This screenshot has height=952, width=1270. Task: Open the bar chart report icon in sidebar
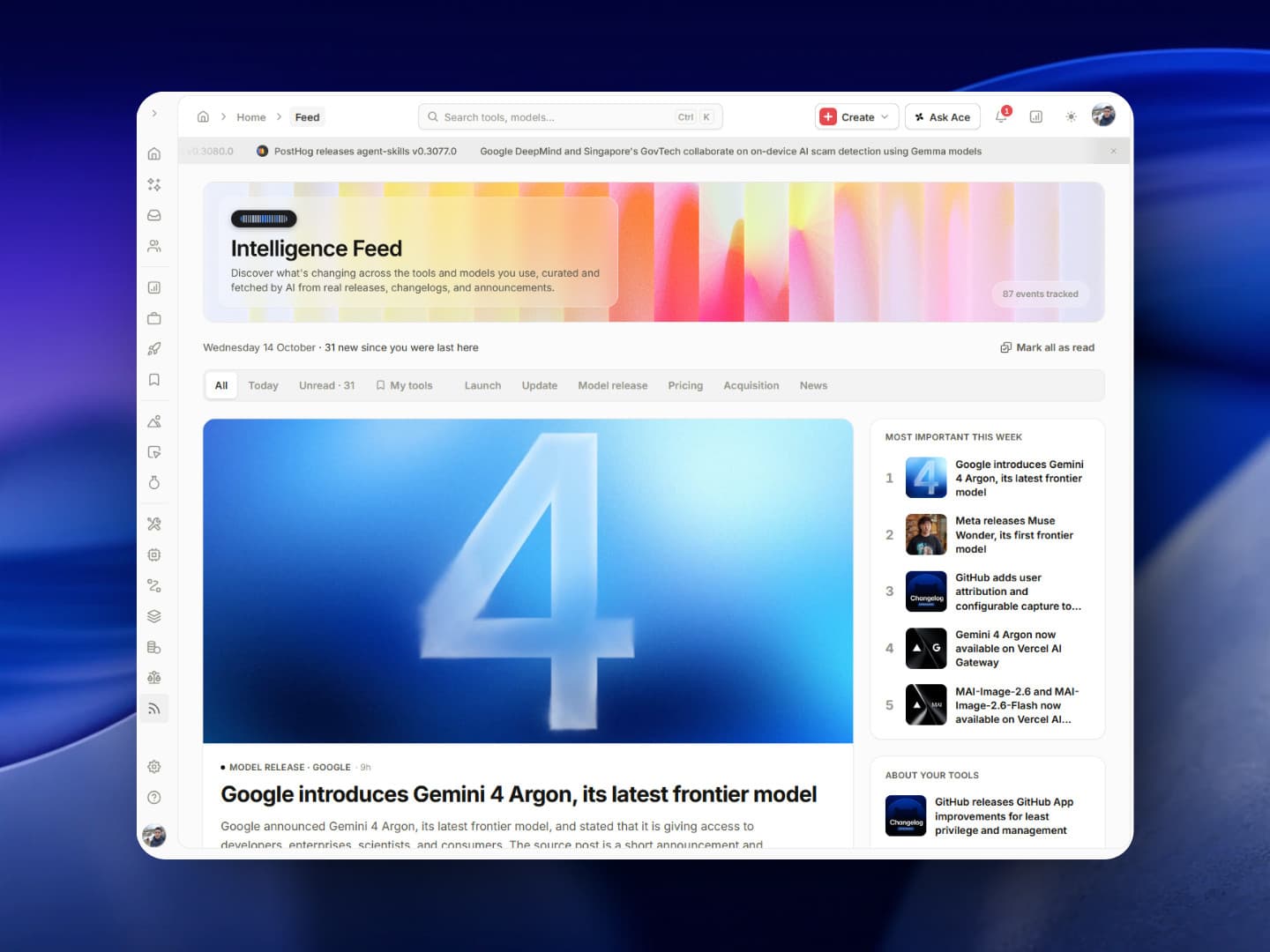(154, 287)
